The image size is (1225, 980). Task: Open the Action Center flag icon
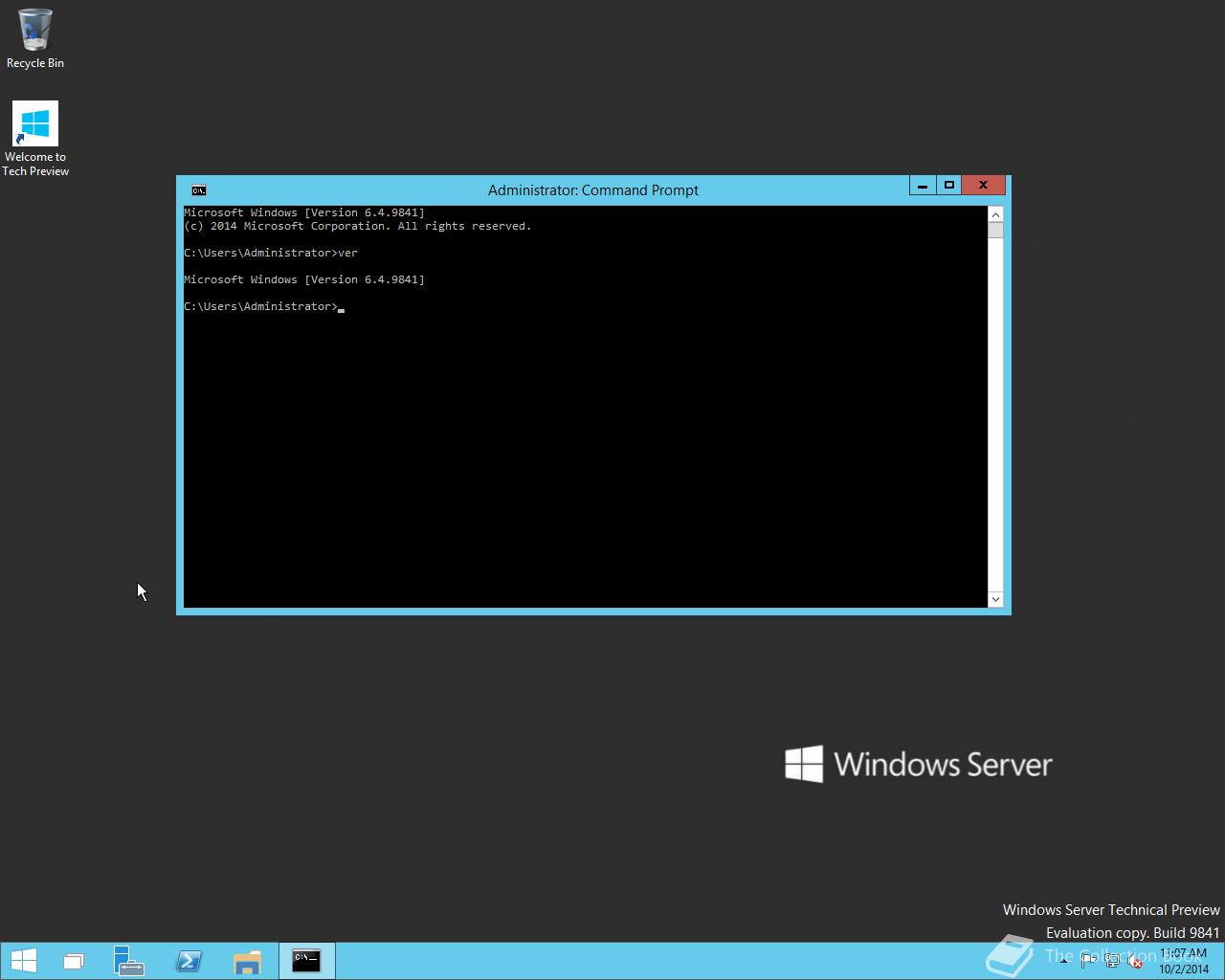pos(1088,961)
